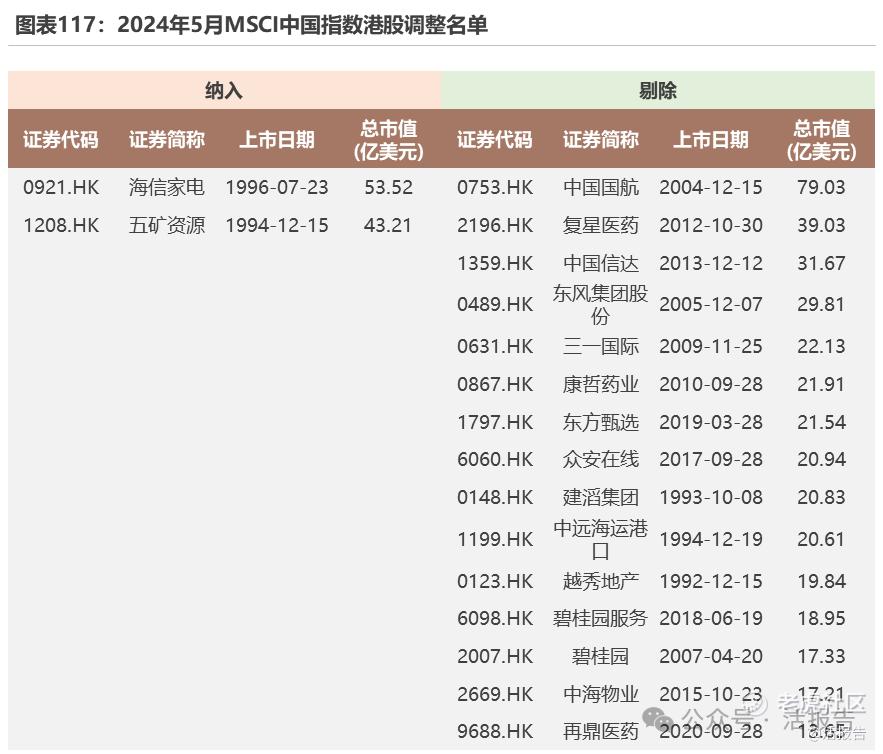Select the 康哲药业 name cell
The width and height of the screenshot is (883, 754).
(601, 384)
